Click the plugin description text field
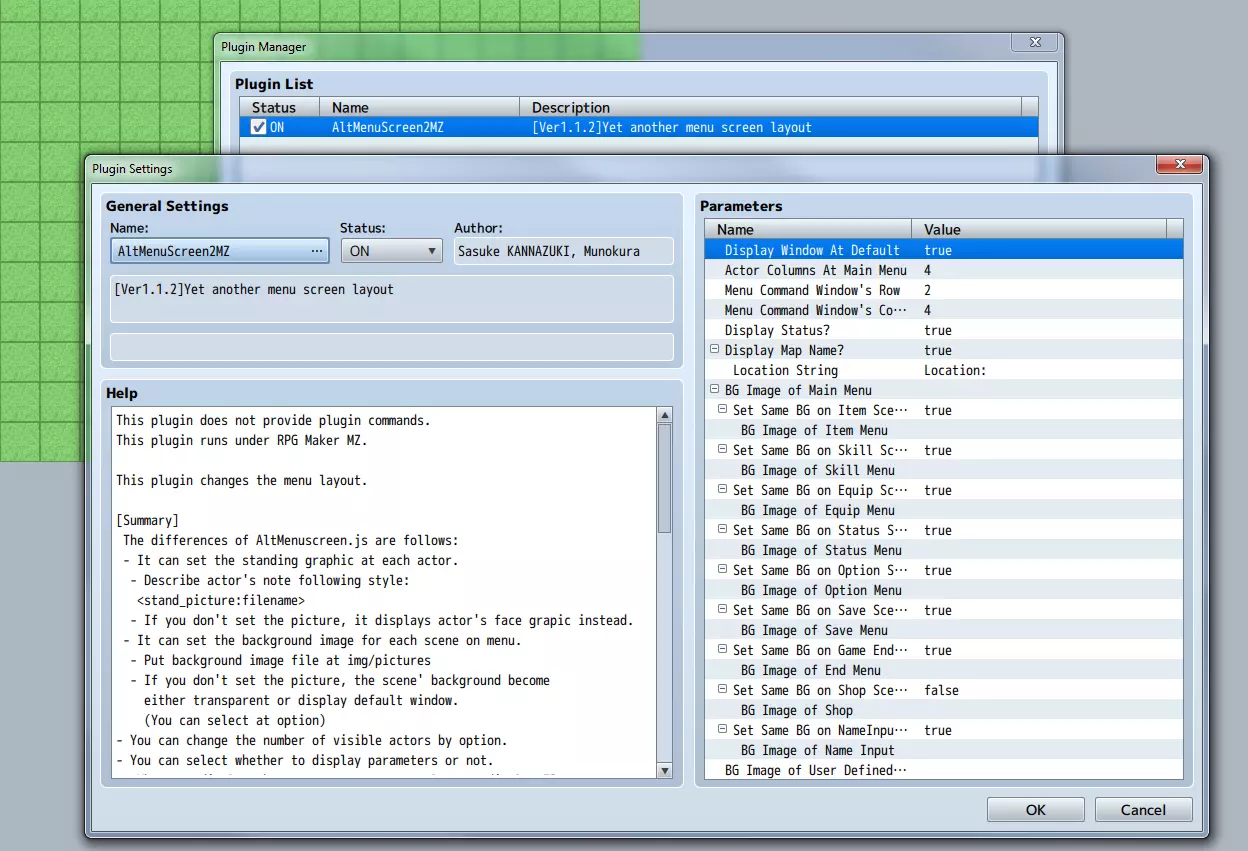Image resolution: width=1248 pixels, height=851 pixels. click(x=391, y=299)
